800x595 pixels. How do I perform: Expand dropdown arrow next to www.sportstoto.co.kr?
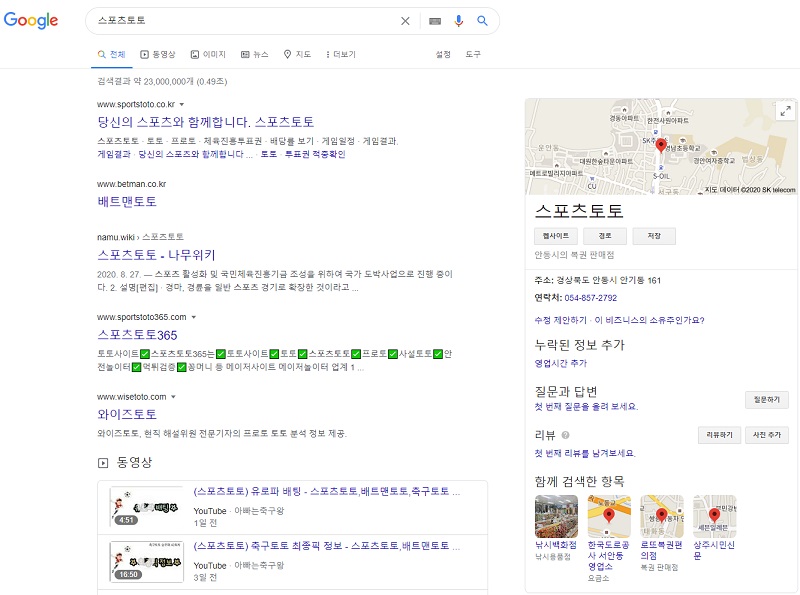point(182,104)
